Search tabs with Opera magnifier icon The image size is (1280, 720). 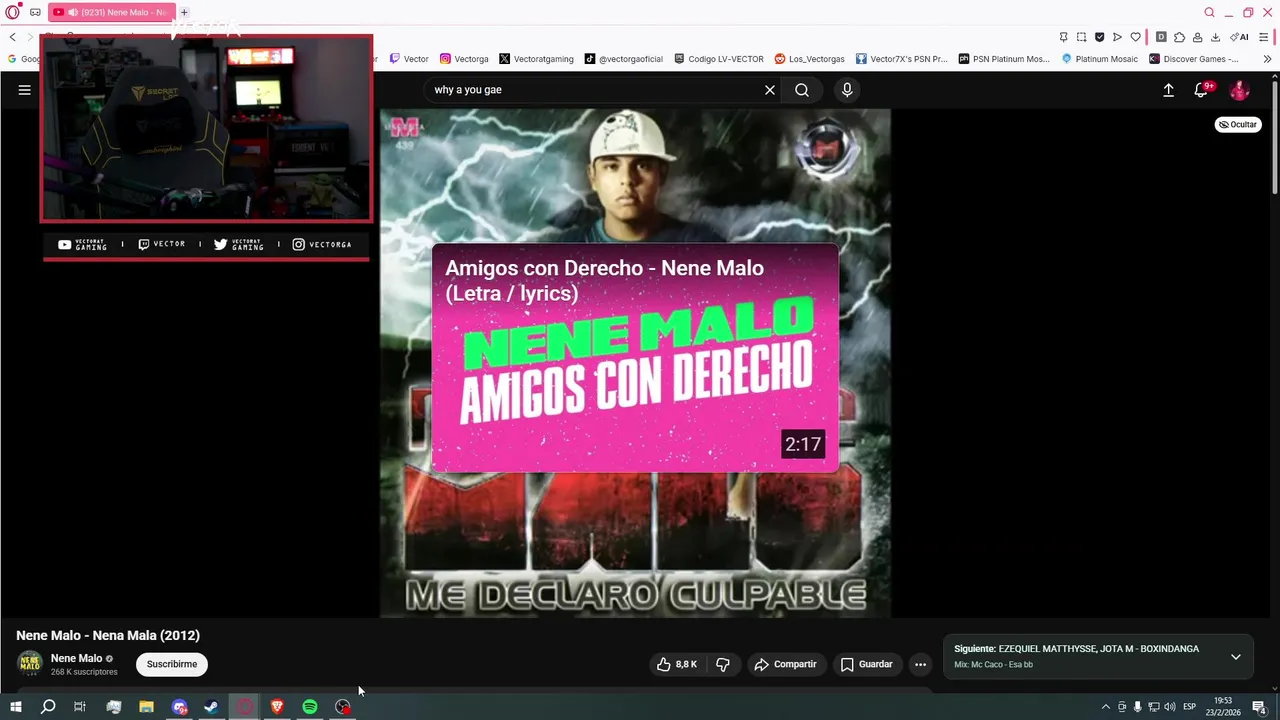pyautogui.click(x=1209, y=12)
